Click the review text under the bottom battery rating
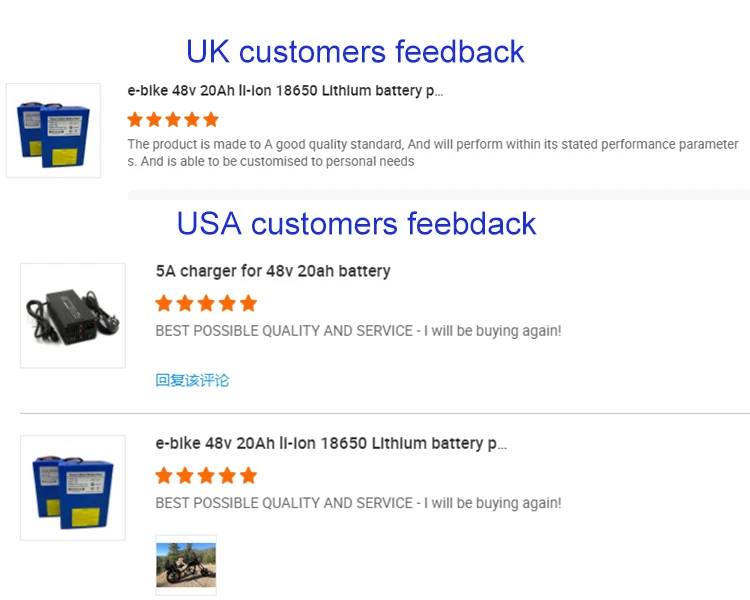Screen dimensions: 750x600 point(358,503)
